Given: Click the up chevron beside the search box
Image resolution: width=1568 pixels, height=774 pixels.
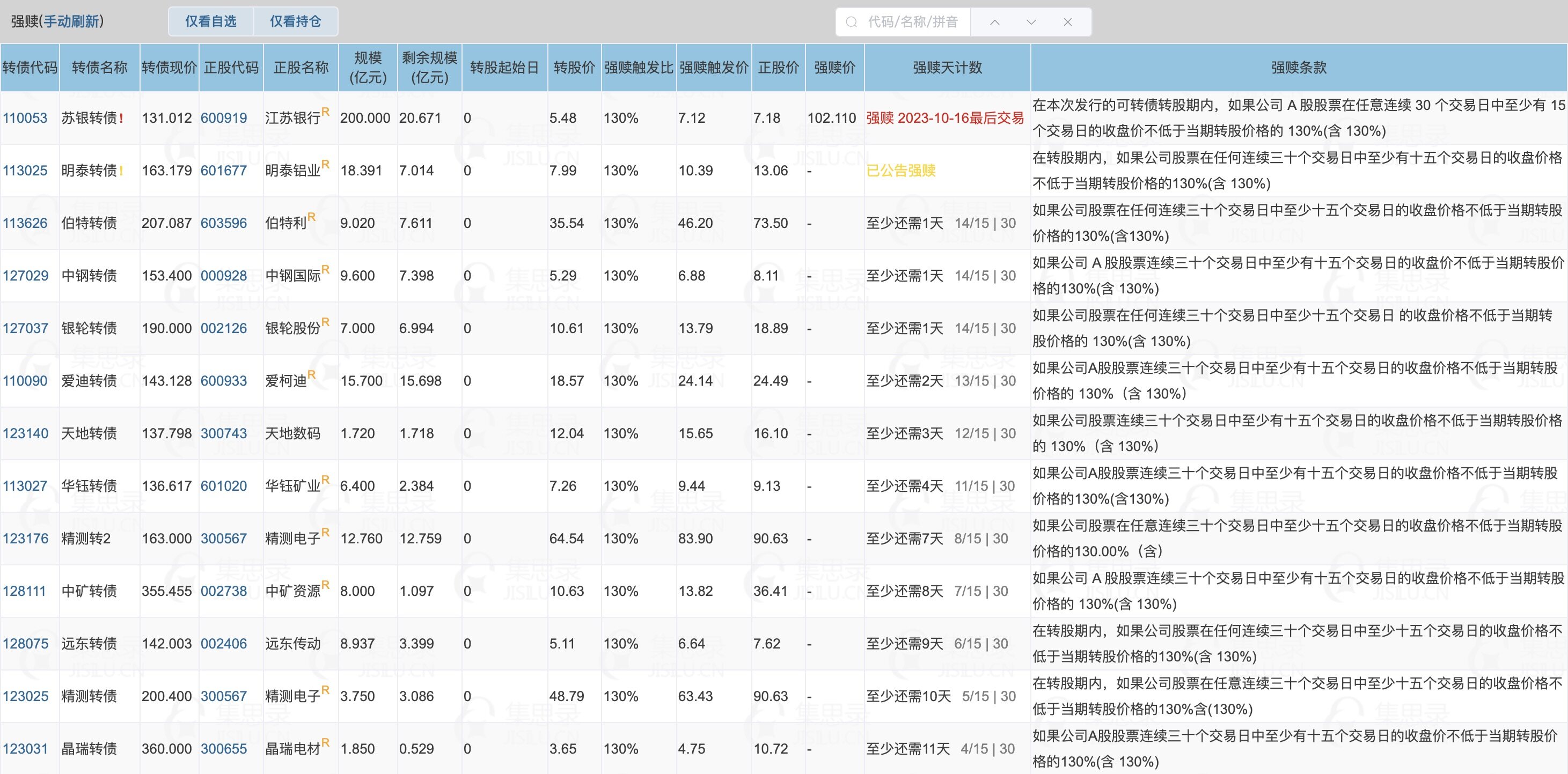Looking at the screenshot, I should pyautogui.click(x=994, y=22).
